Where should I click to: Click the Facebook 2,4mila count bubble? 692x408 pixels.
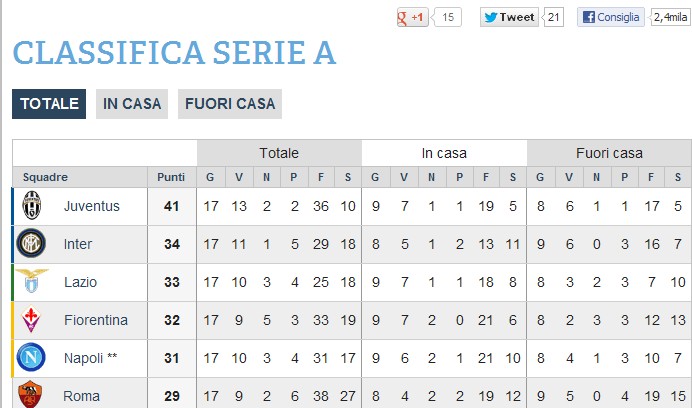click(x=670, y=17)
